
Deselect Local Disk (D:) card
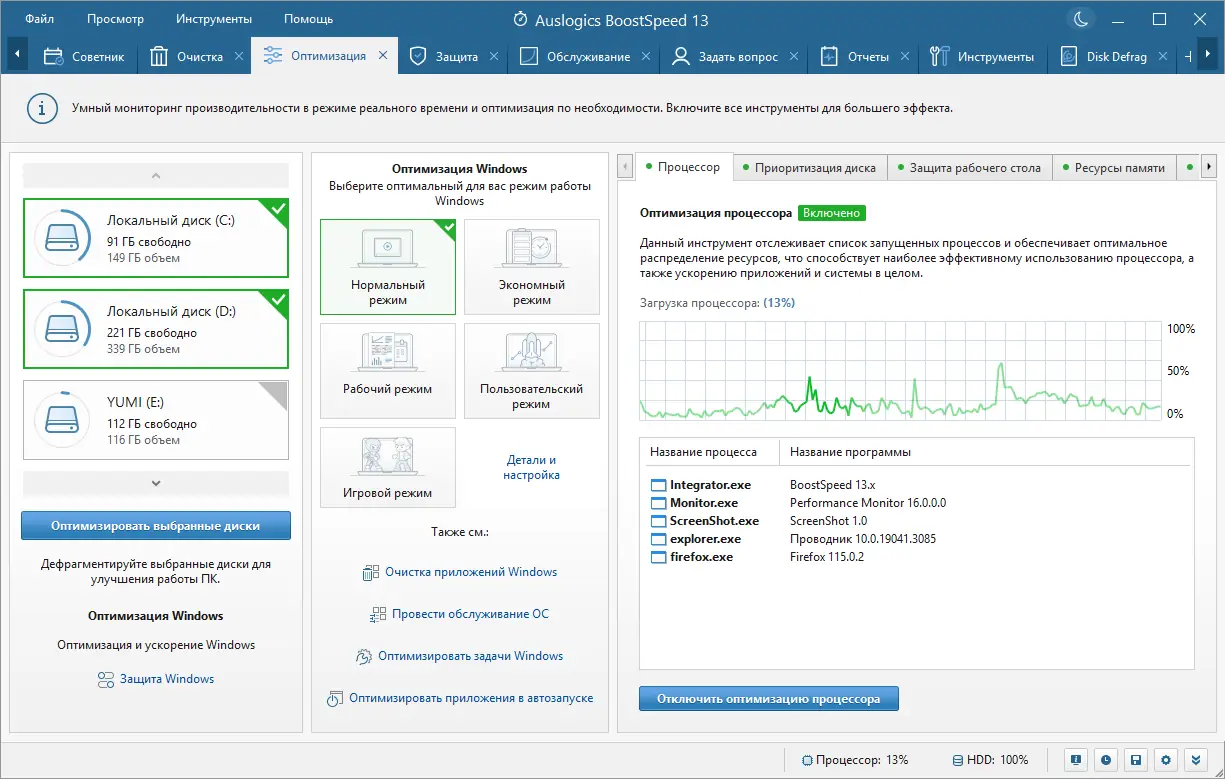tap(155, 329)
